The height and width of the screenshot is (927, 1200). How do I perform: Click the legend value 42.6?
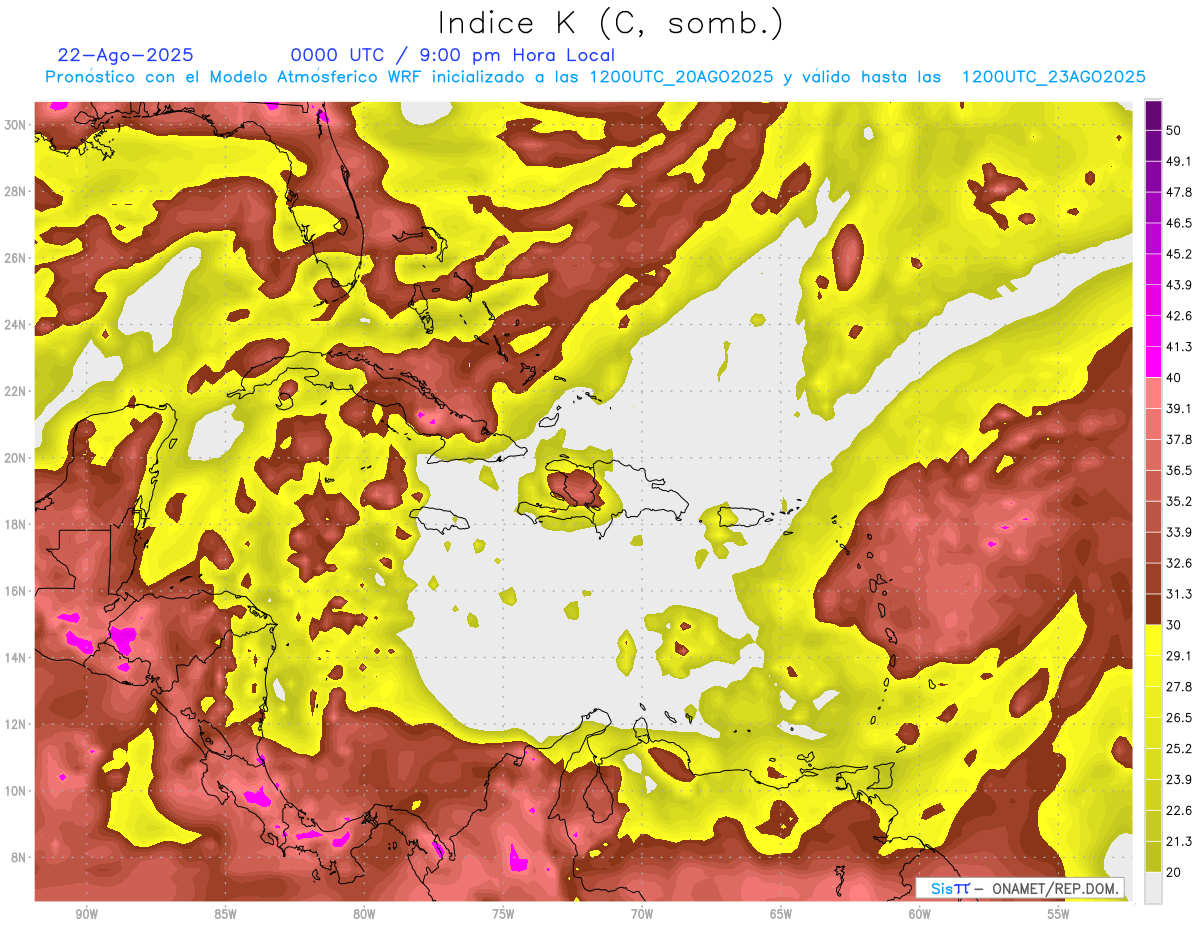click(x=1178, y=316)
